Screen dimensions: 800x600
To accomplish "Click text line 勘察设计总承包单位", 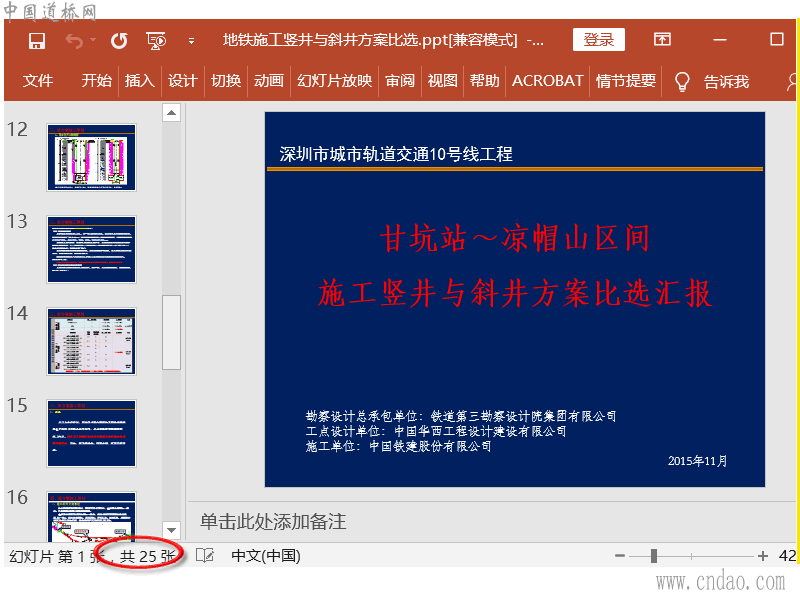I will tap(461, 416).
